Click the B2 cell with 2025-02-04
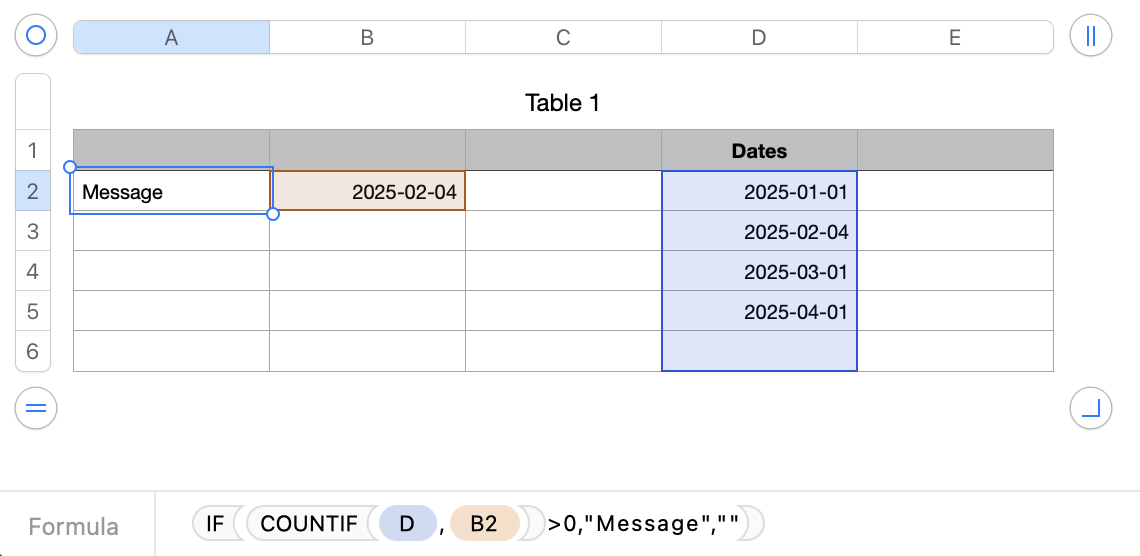 click(x=367, y=192)
